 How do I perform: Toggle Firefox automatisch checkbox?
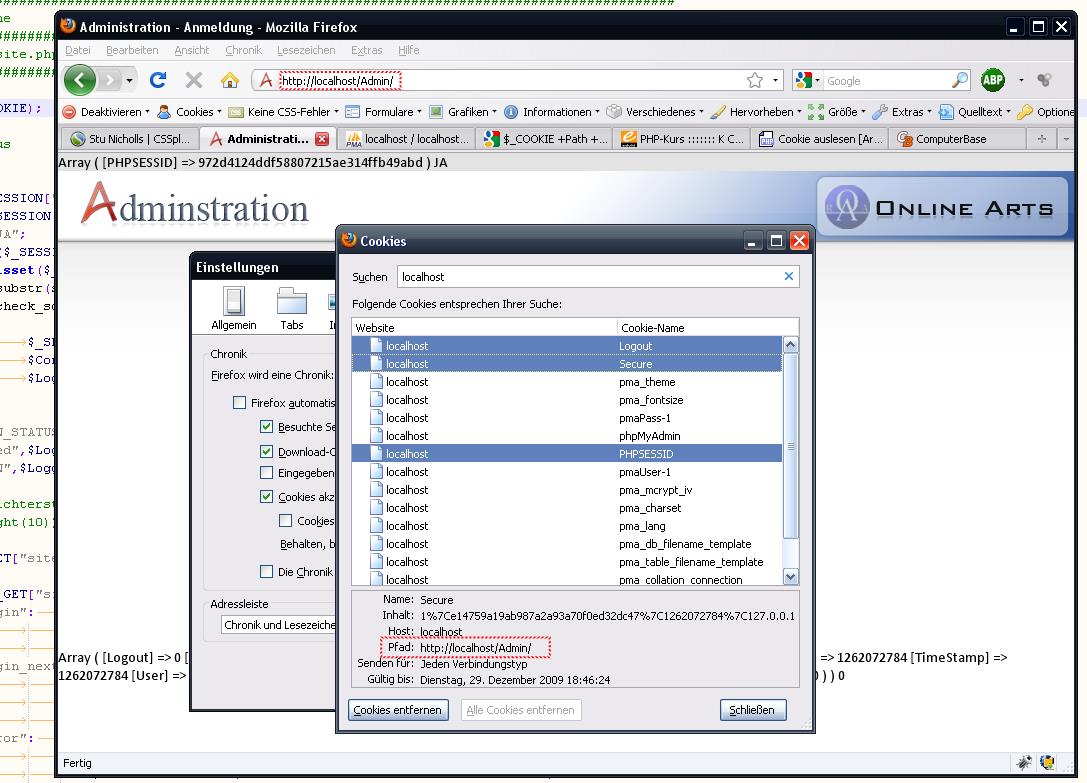click(x=240, y=402)
